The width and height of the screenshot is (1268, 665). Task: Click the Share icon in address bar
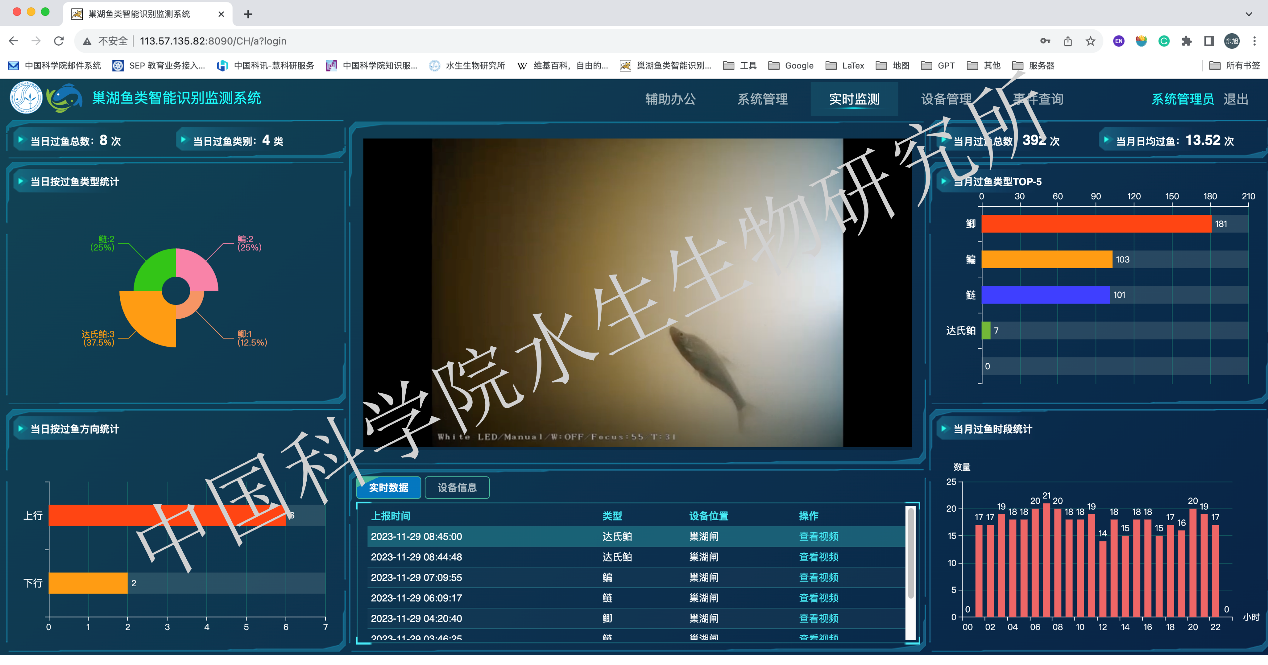(x=1068, y=41)
